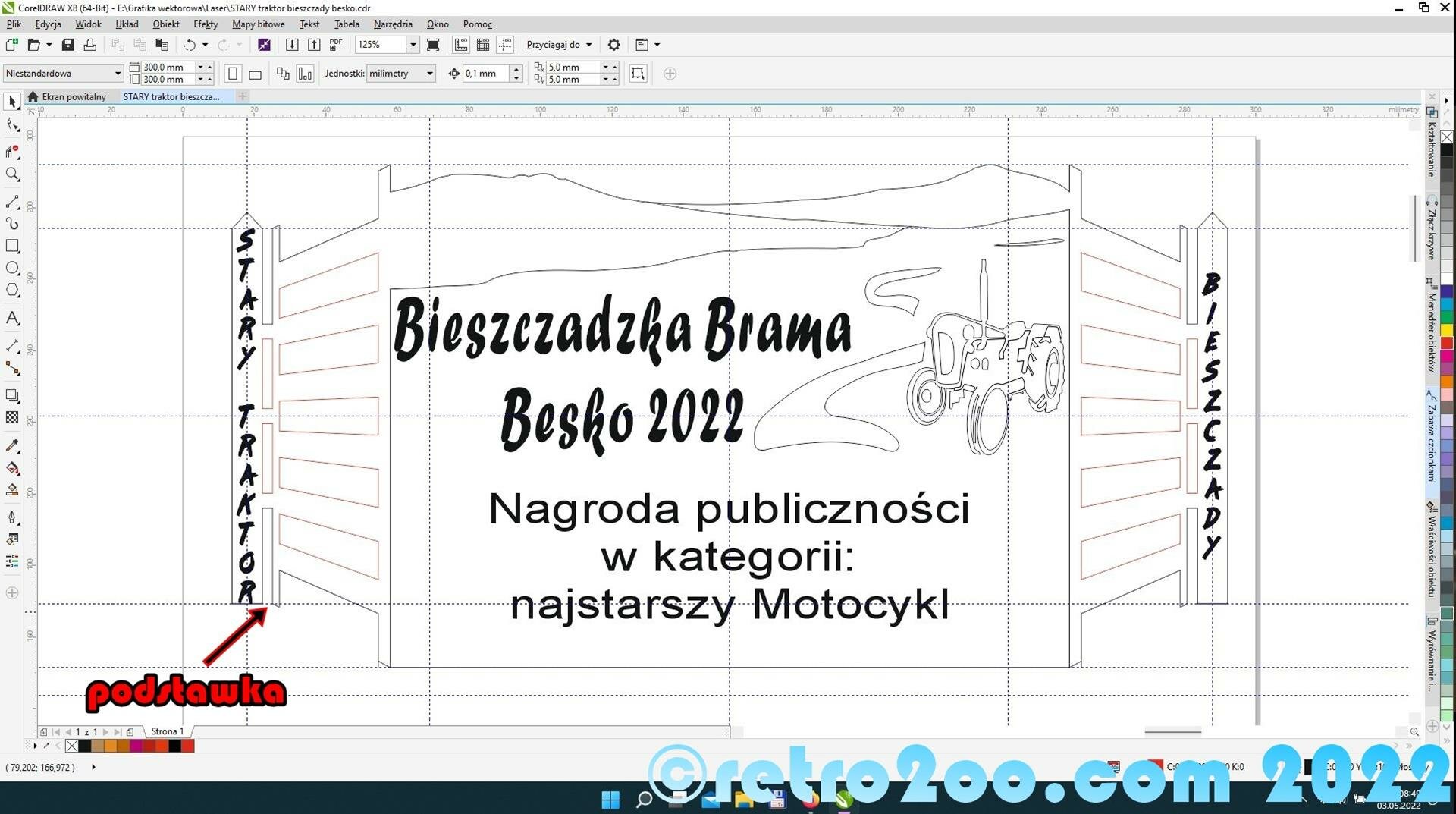Open the Efekty menu

tap(206, 24)
